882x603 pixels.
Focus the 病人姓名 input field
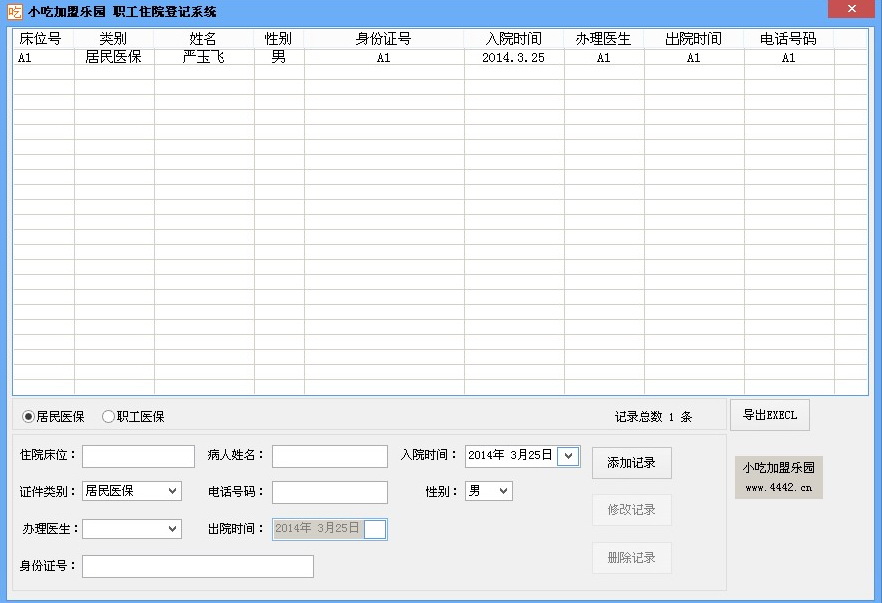tap(330, 456)
